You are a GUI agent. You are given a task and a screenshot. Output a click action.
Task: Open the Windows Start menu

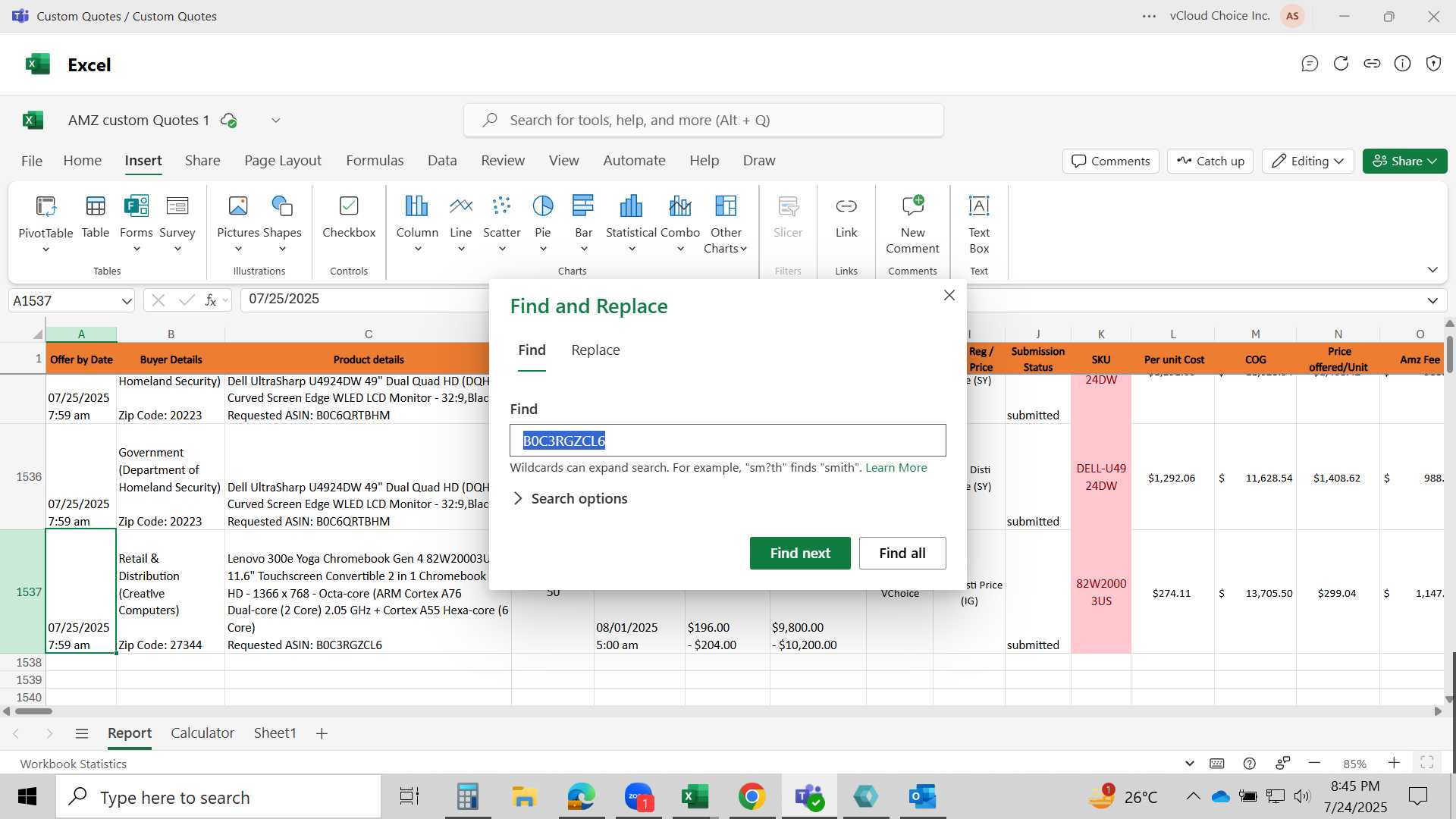click(27, 797)
